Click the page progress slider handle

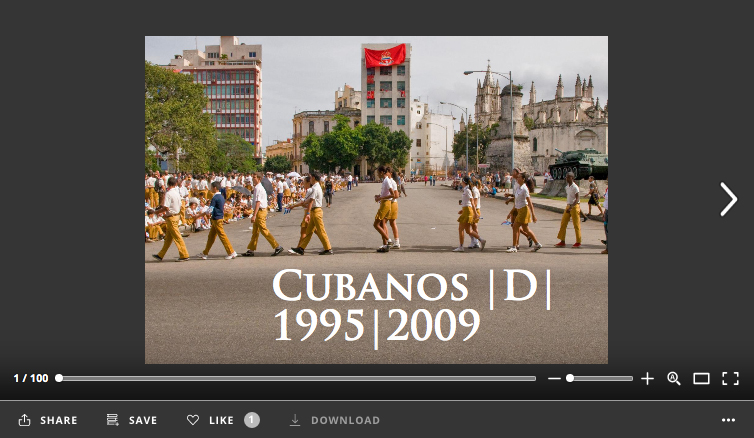coord(59,378)
